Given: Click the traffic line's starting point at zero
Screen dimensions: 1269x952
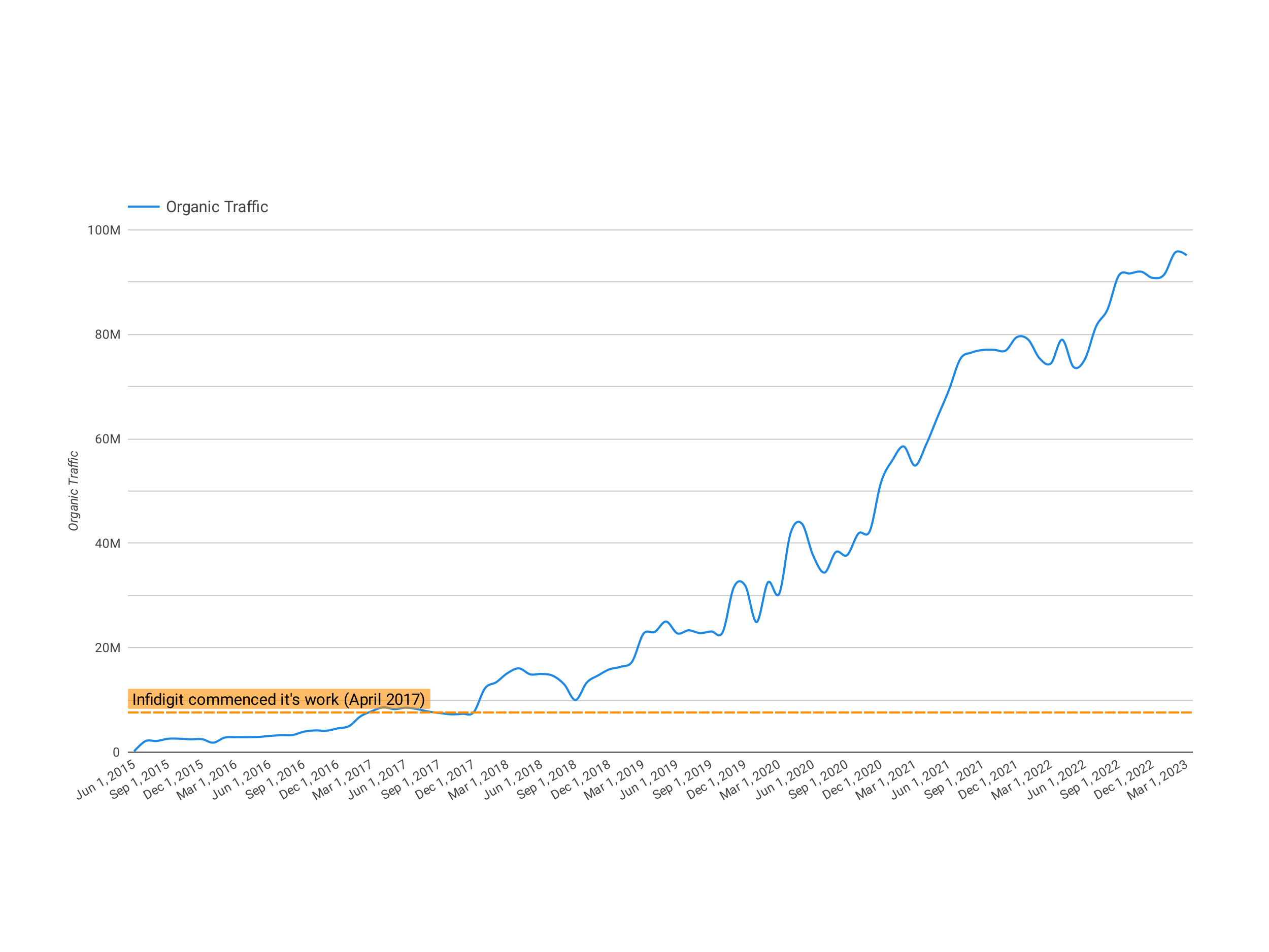Looking at the screenshot, I should point(135,750).
